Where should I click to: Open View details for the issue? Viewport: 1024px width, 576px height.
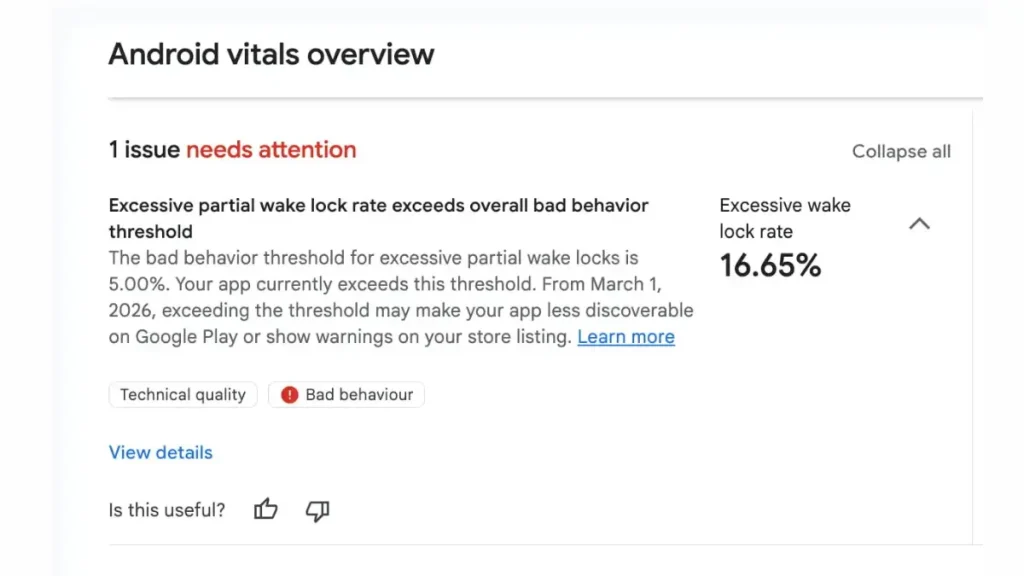point(161,452)
